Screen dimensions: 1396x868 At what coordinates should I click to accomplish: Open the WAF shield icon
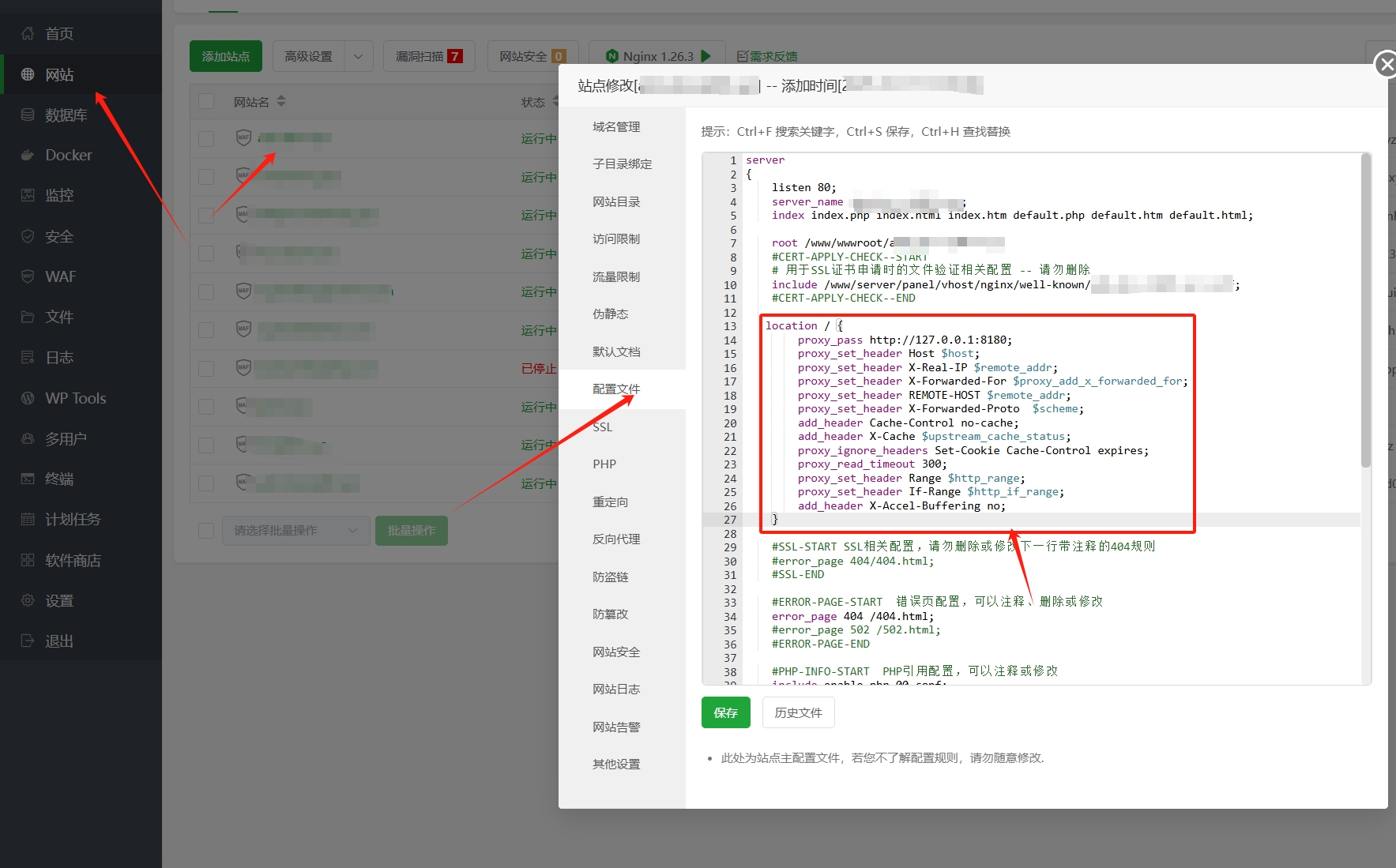coord(28,276)
